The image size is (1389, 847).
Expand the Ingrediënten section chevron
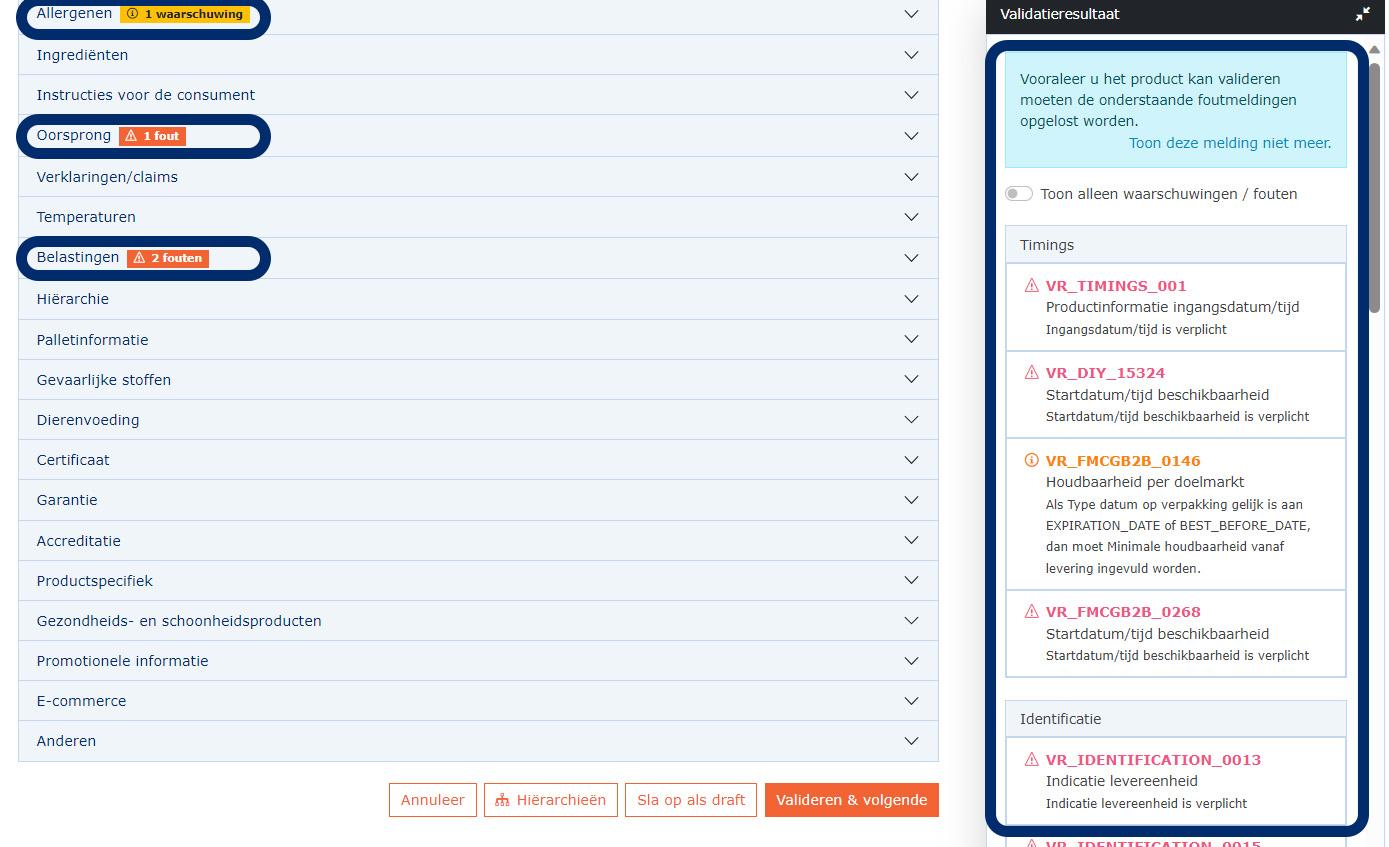[x=910, y=55]
